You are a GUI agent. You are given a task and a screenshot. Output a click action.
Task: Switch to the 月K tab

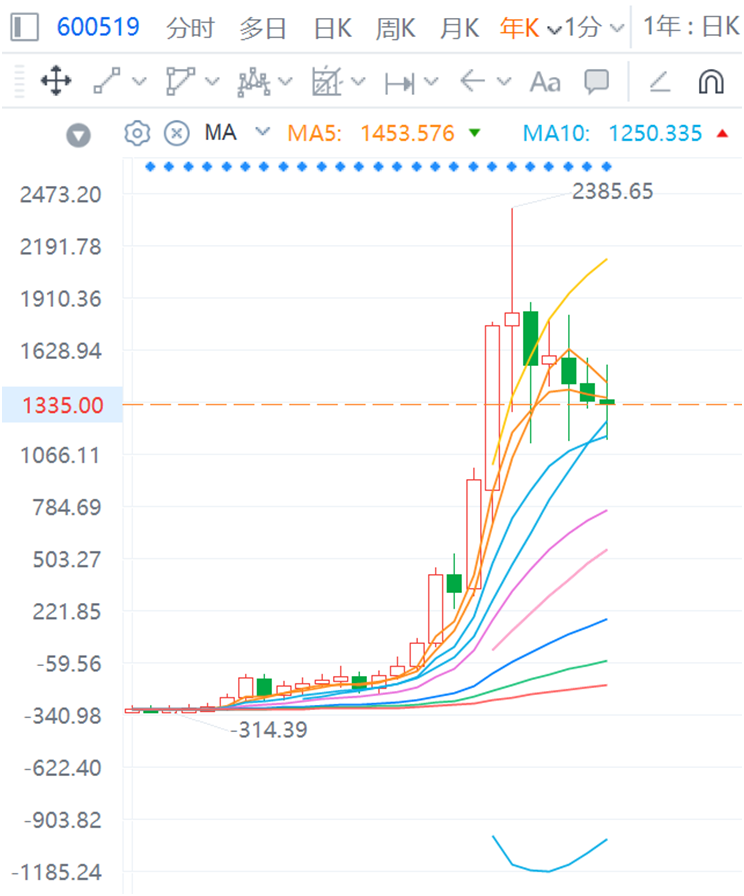pyautogui.click(x=459, y=27)
